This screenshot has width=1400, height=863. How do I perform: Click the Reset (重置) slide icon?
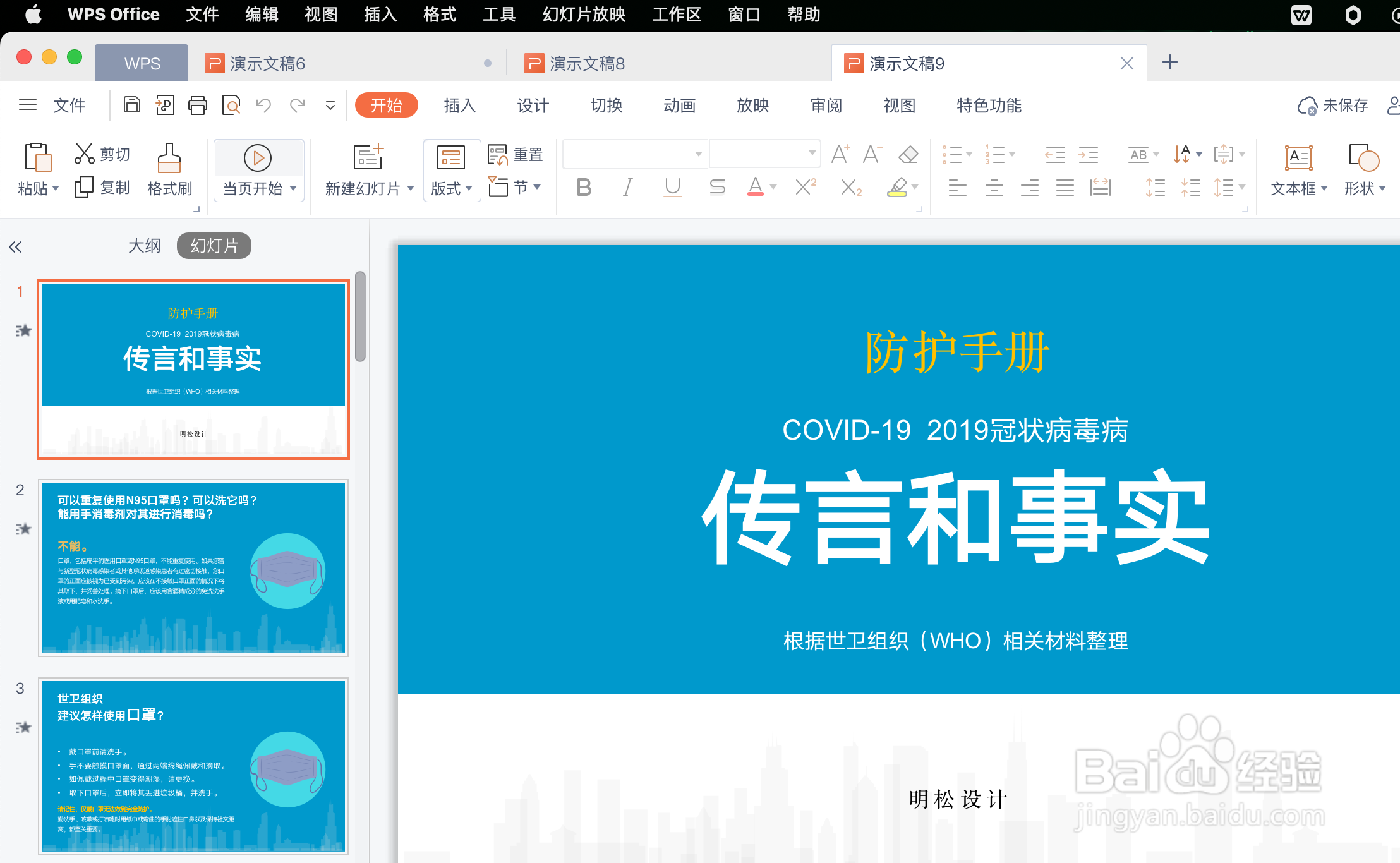[x=498, y=154]
